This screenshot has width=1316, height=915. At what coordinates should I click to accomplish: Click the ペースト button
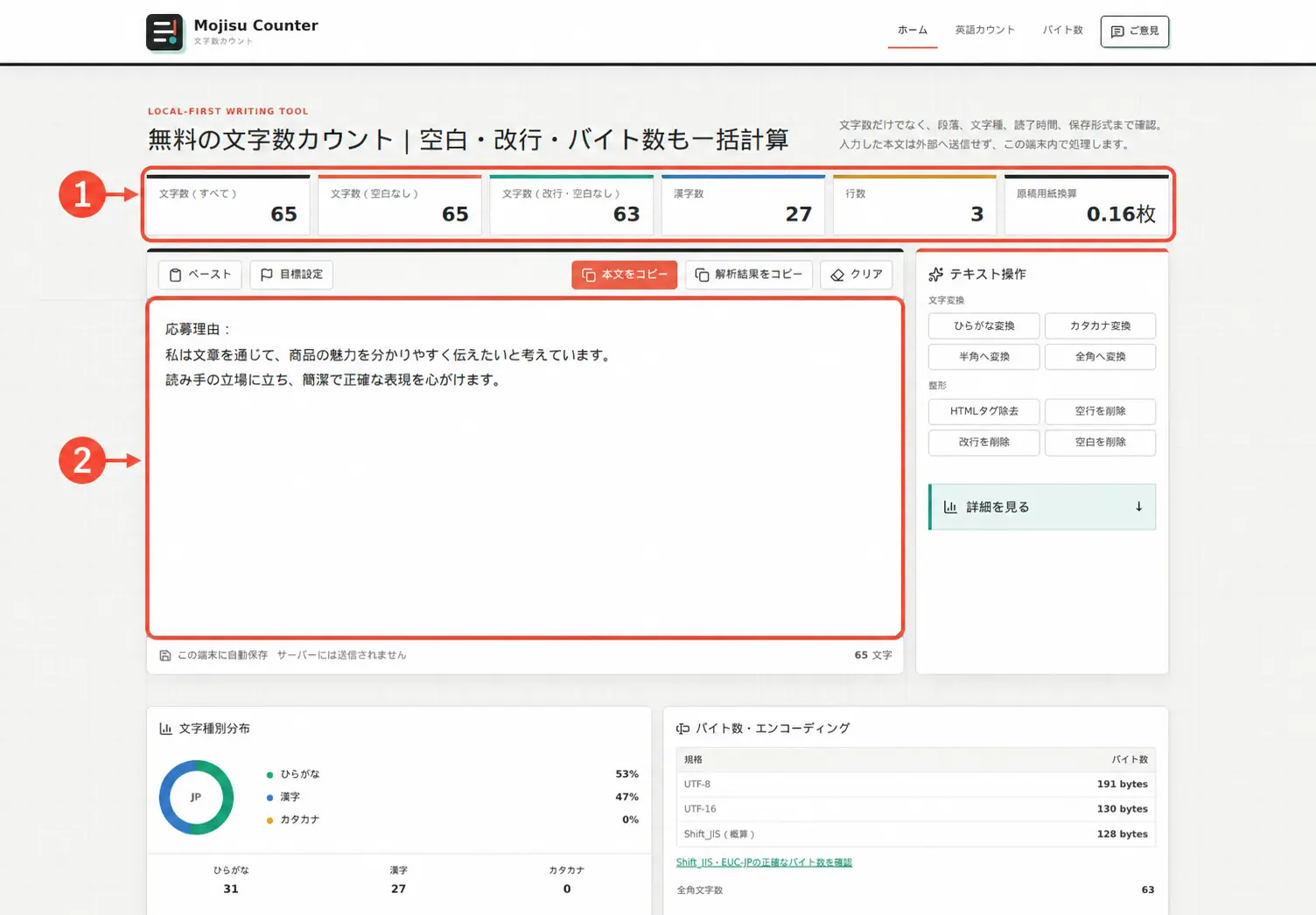pos(199,275)
